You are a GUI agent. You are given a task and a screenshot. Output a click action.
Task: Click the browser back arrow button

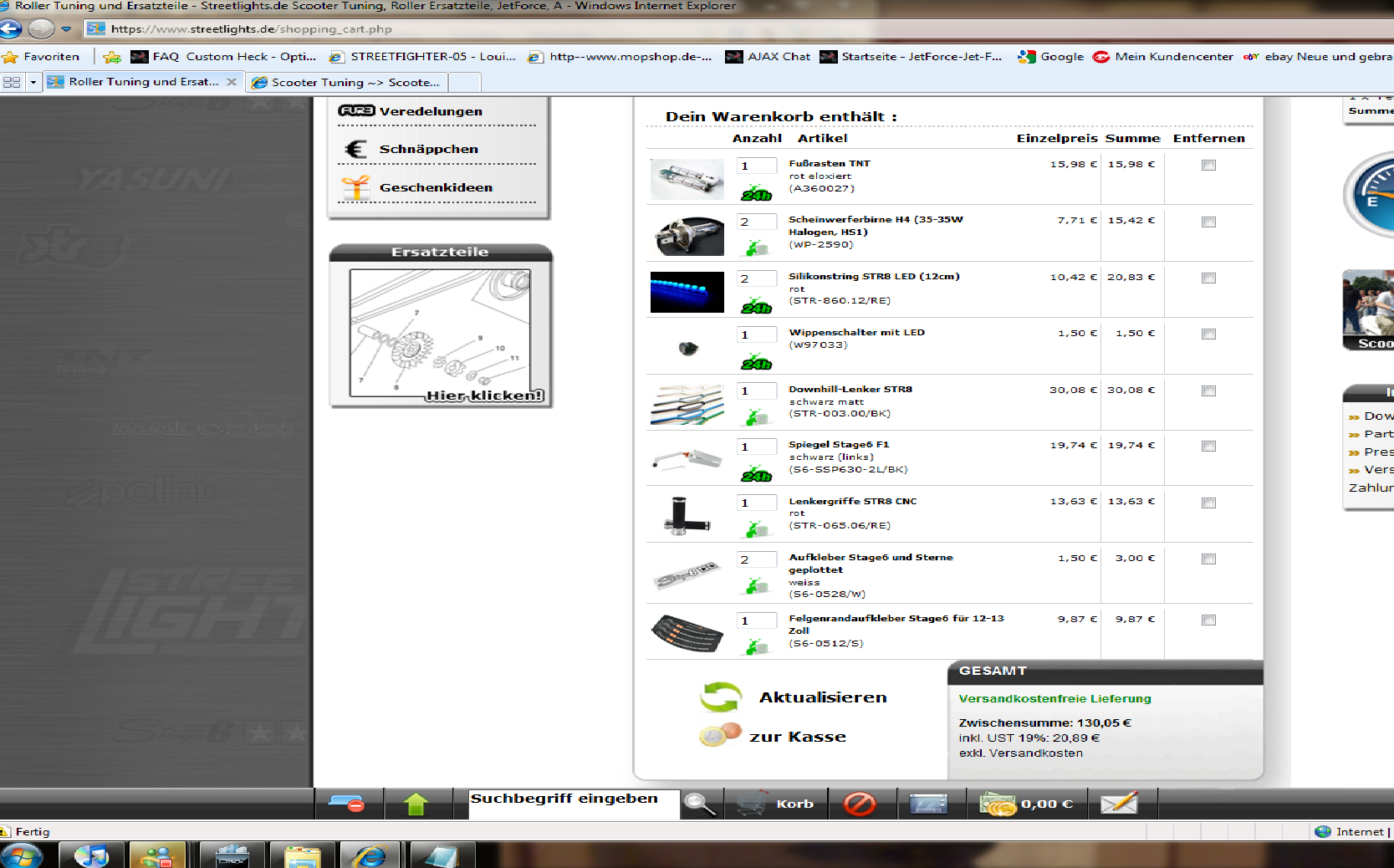tap(11, 28)
